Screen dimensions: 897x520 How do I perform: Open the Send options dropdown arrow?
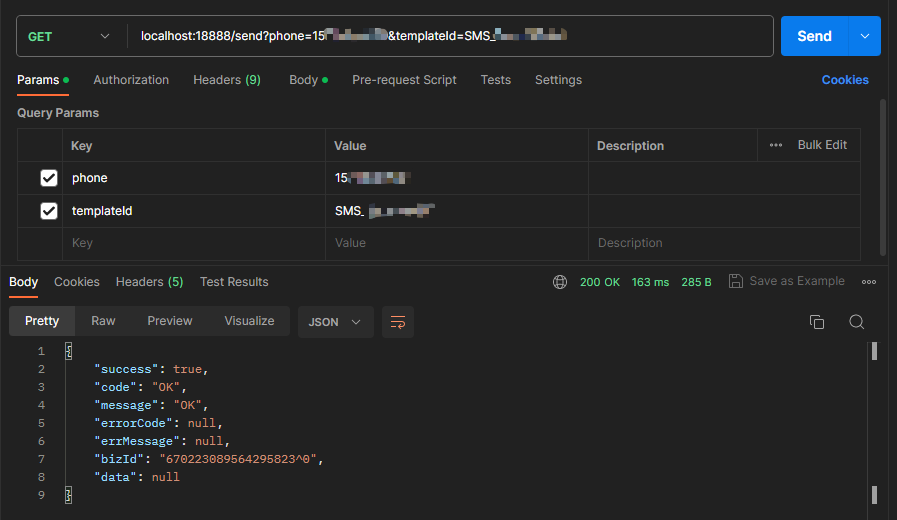pyautogui.click(x=865, y=36)
